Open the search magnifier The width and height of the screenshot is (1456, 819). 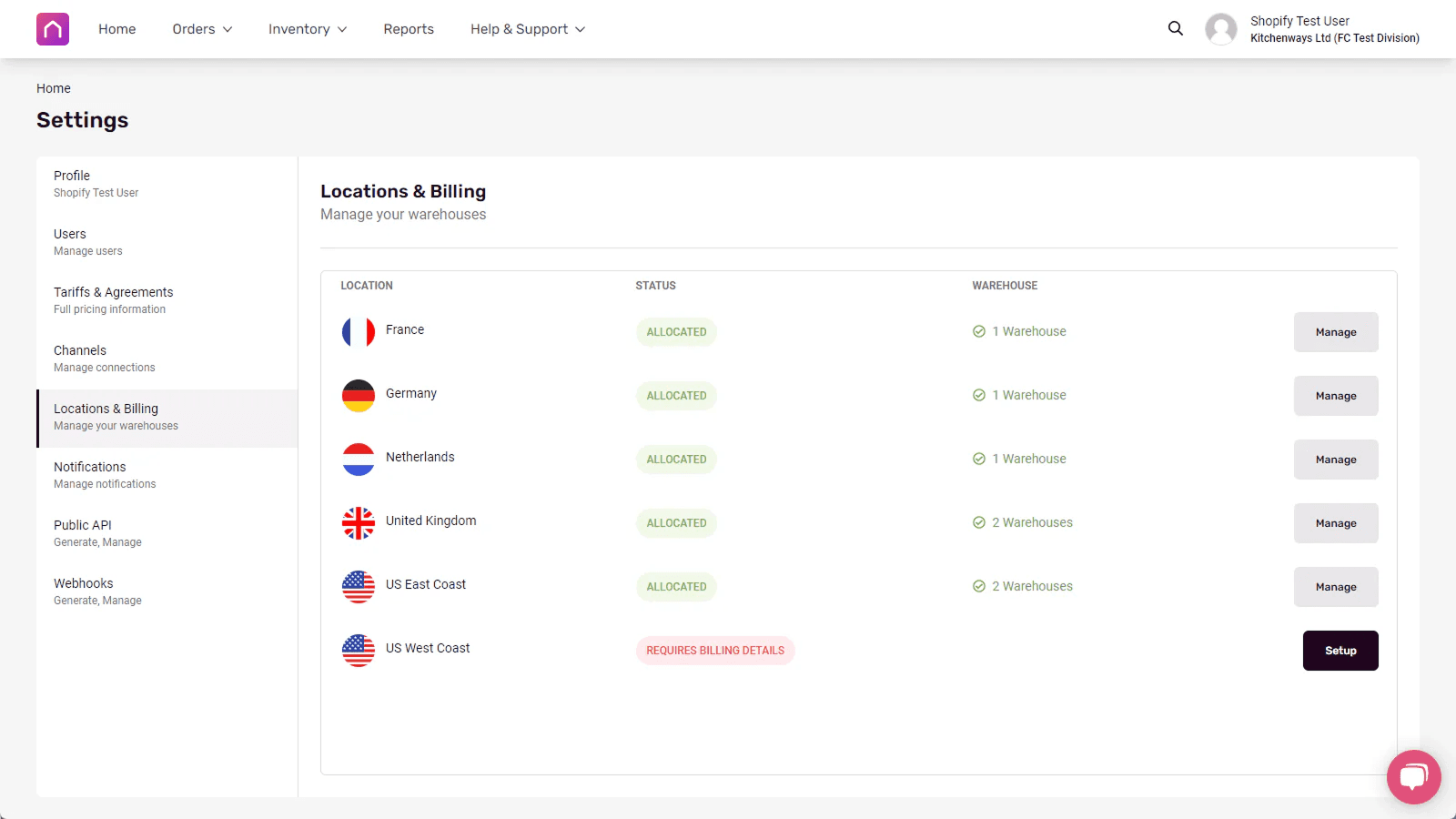(x=1175, y=28)
